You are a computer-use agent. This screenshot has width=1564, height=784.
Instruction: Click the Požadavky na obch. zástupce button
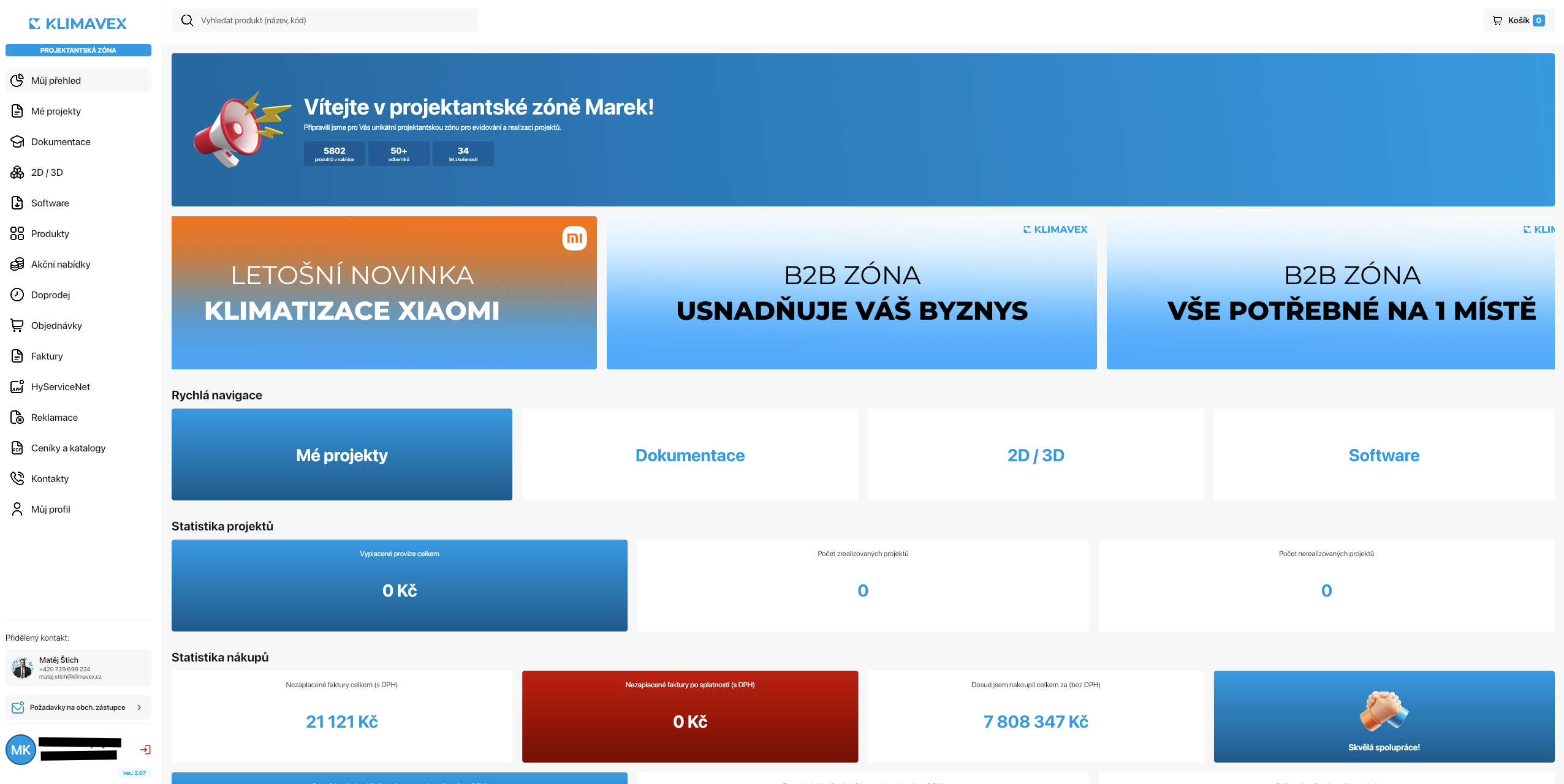click(78, 707)
